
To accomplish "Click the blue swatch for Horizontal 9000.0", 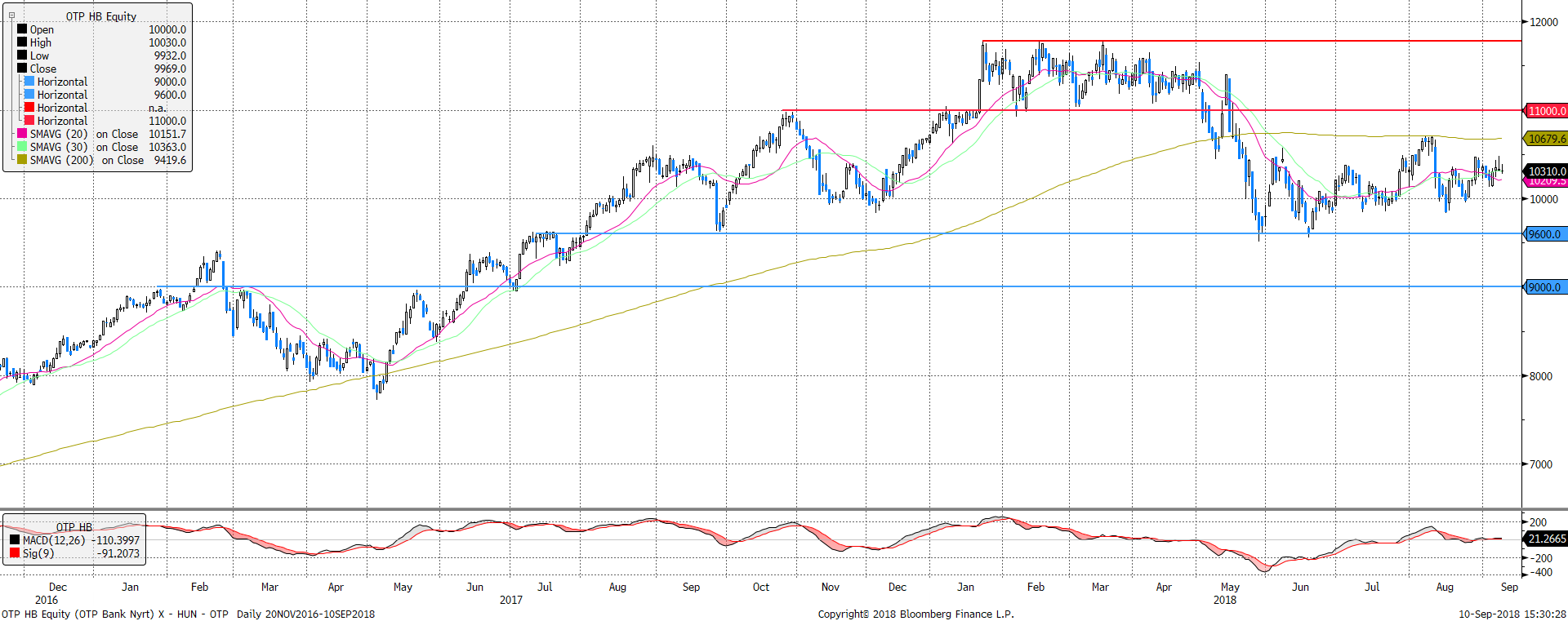I will click(x=29, y=82).
